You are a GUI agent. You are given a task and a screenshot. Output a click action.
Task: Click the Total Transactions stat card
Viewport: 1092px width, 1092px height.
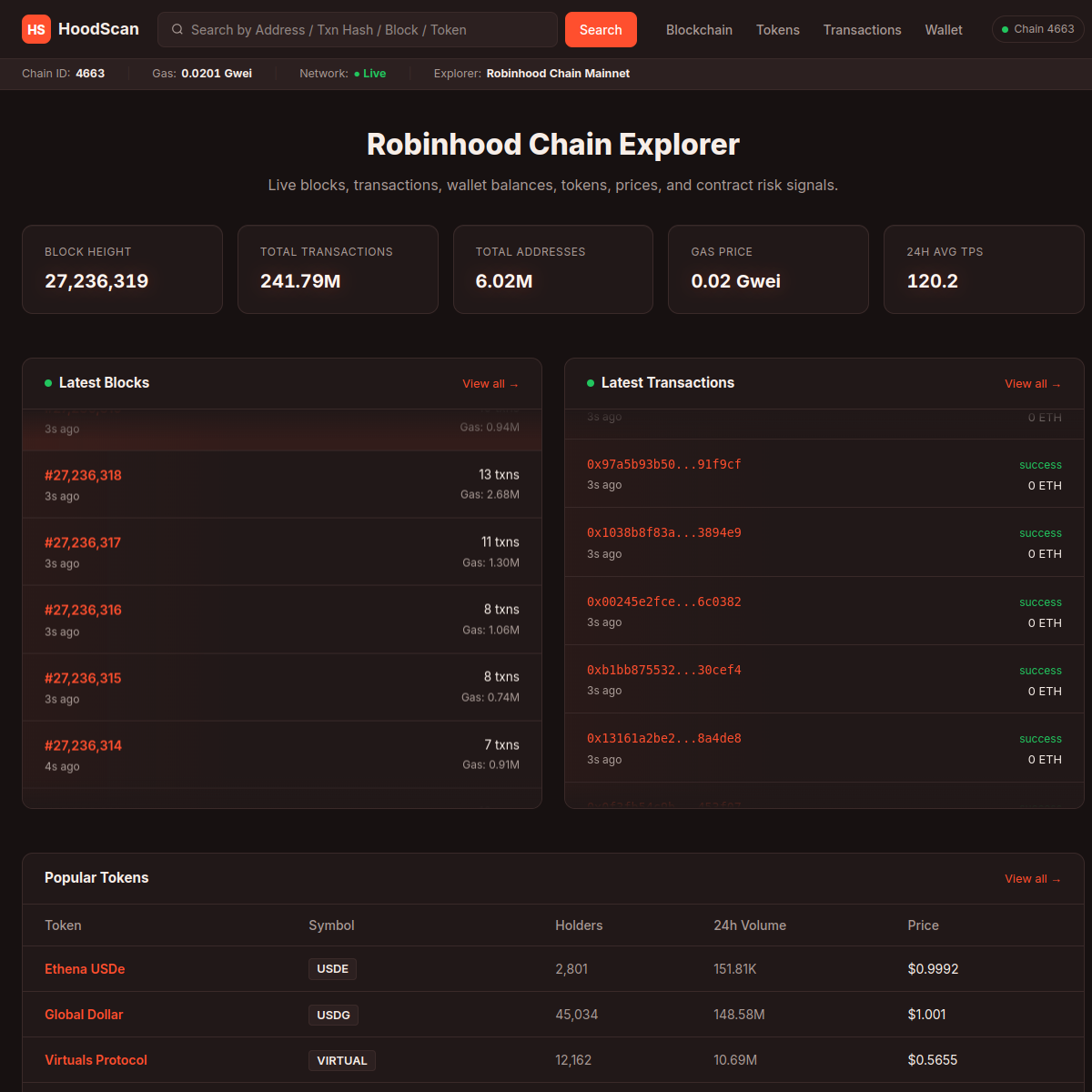pyautogui.click(x=338, y=269)
